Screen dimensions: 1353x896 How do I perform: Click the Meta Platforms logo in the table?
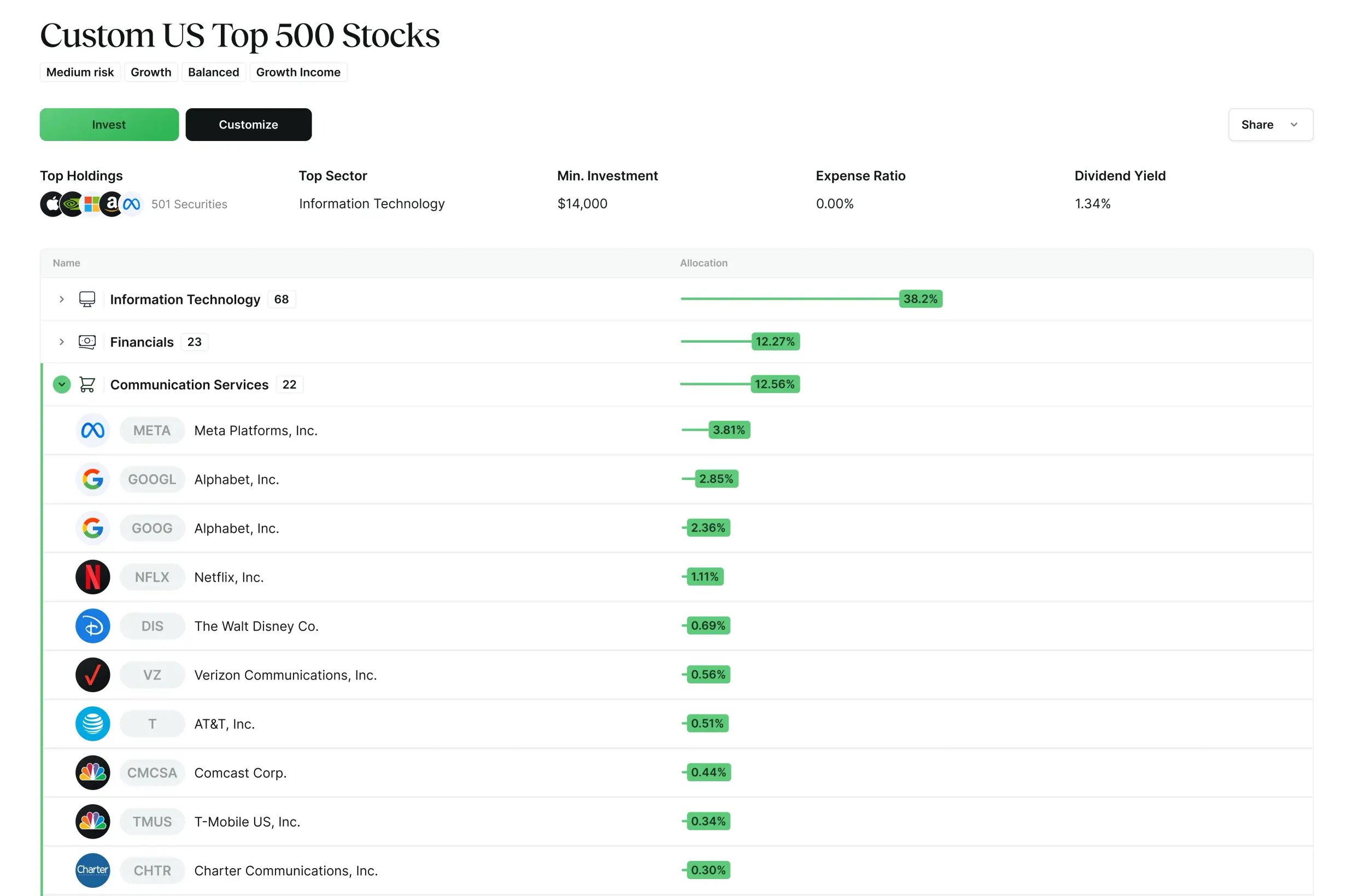click(92, 430)
